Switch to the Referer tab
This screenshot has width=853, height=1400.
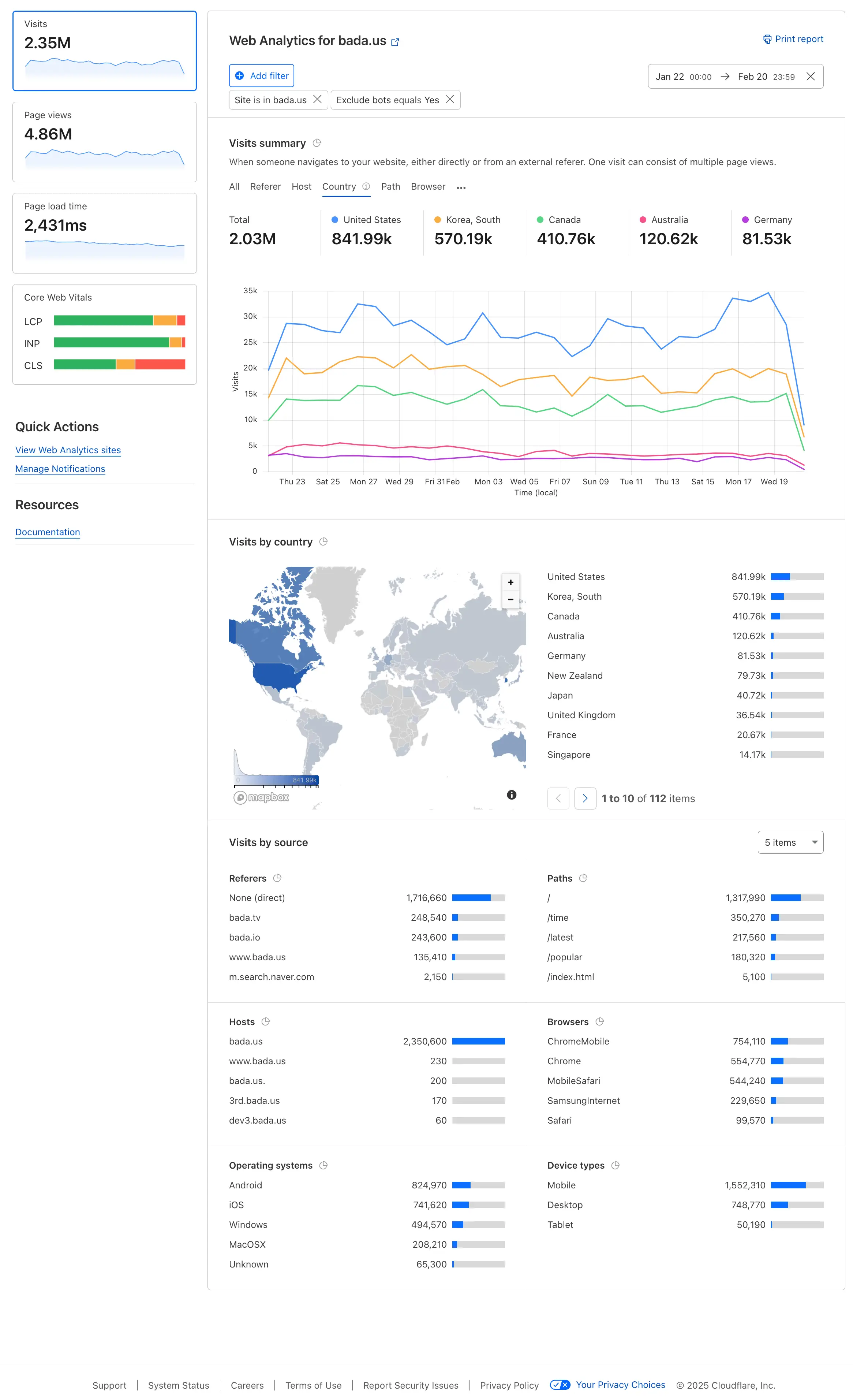(x=265, y=187)
